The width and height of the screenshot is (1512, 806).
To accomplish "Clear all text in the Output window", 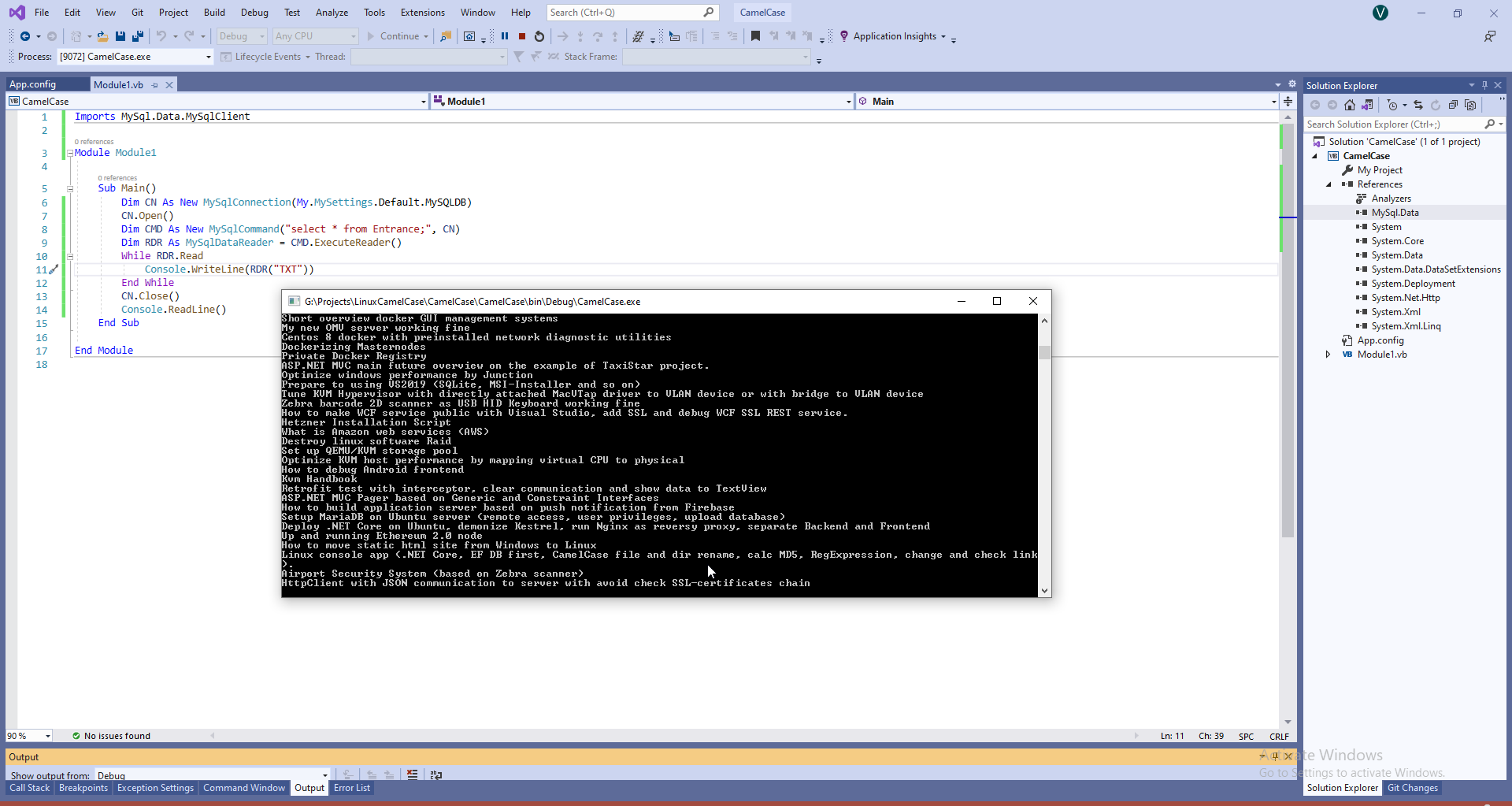I will point(412,774).
